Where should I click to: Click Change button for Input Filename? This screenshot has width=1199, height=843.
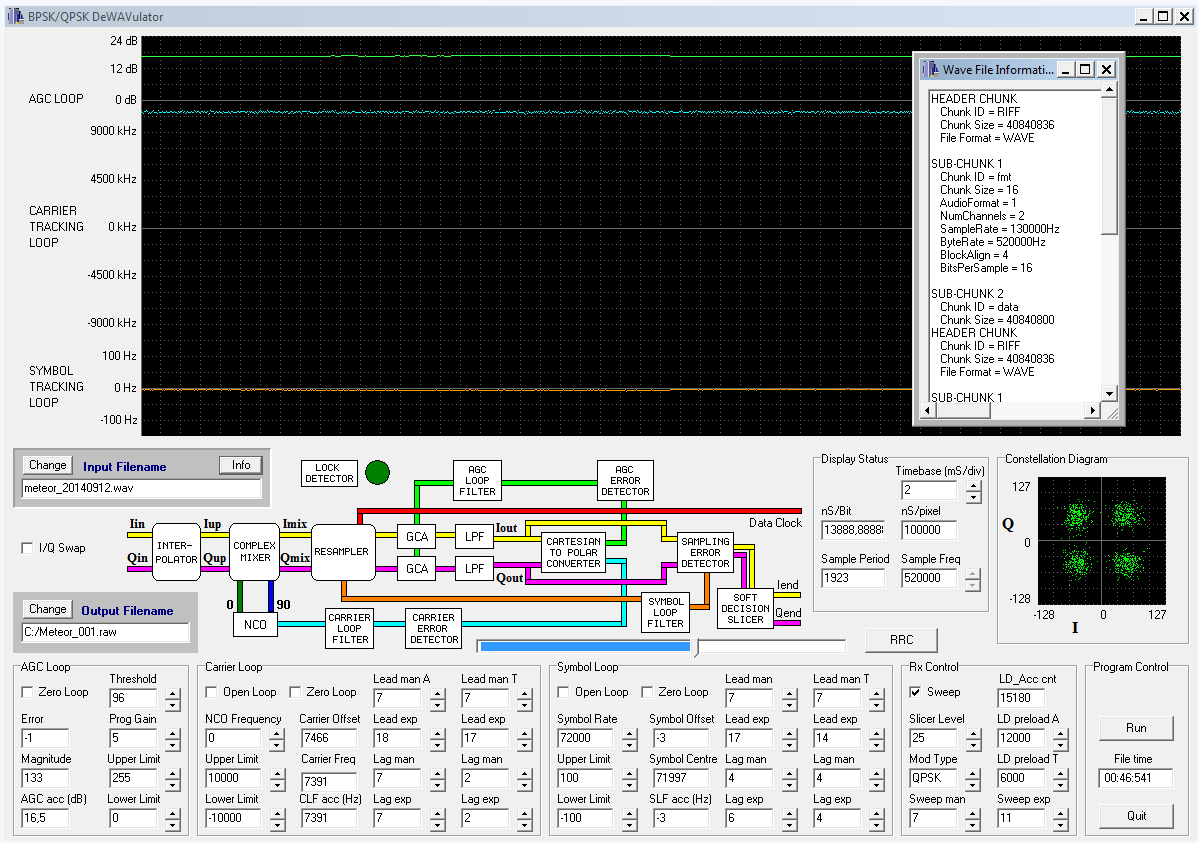47,465
